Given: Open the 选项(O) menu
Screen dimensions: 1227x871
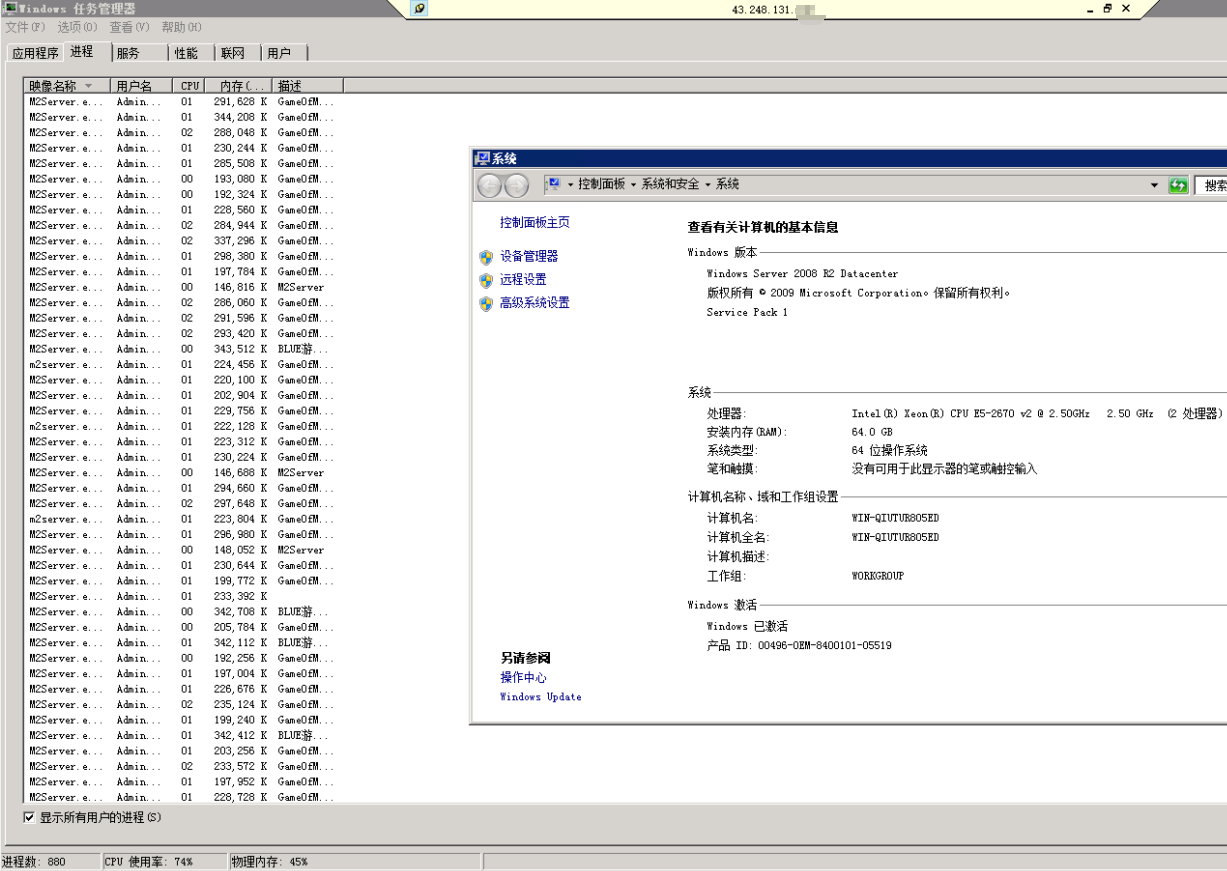Looking at the screenshot, I should (x=77, y=27).
